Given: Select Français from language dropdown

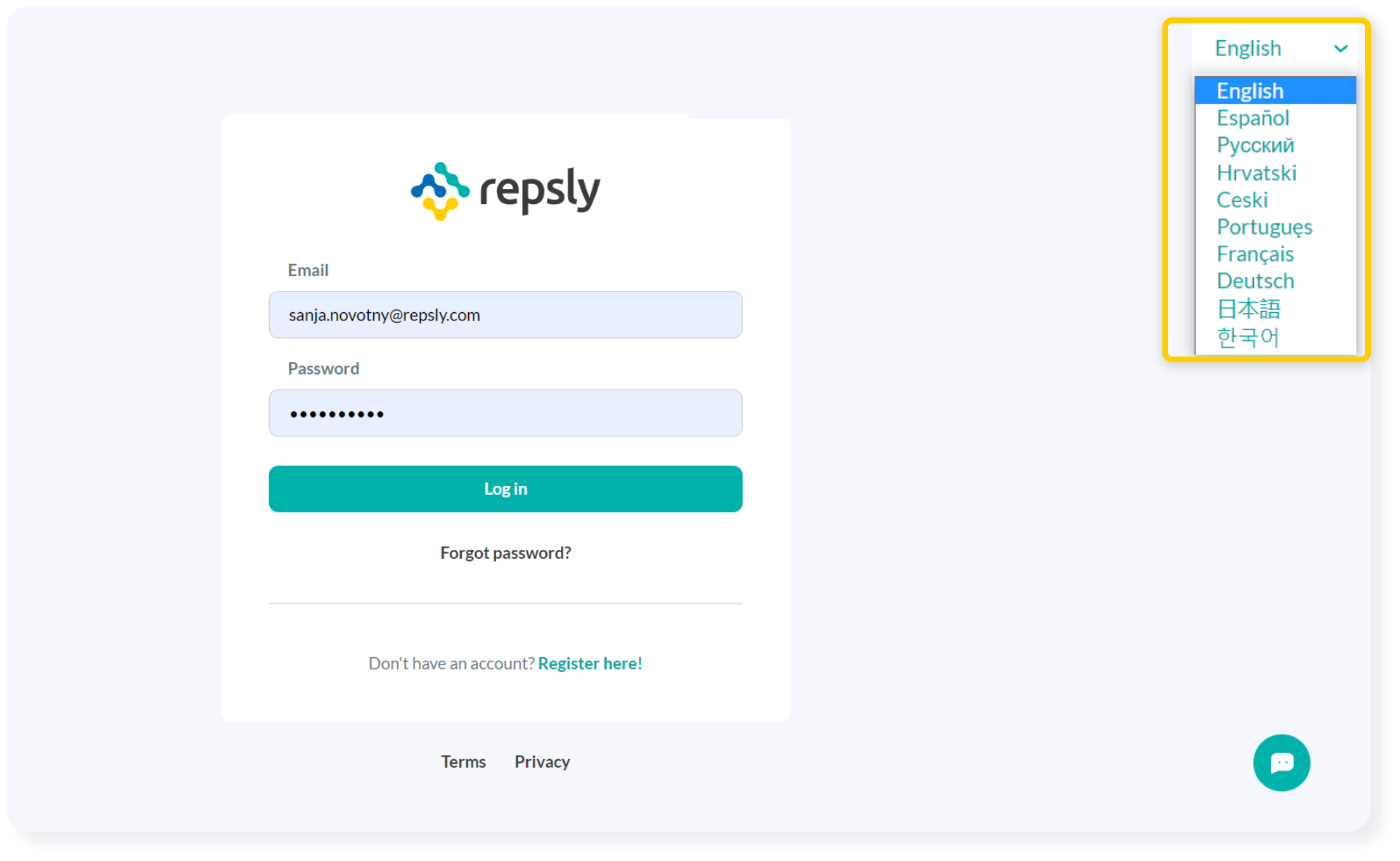Looking at the screenshot, I should point(1255,253).
